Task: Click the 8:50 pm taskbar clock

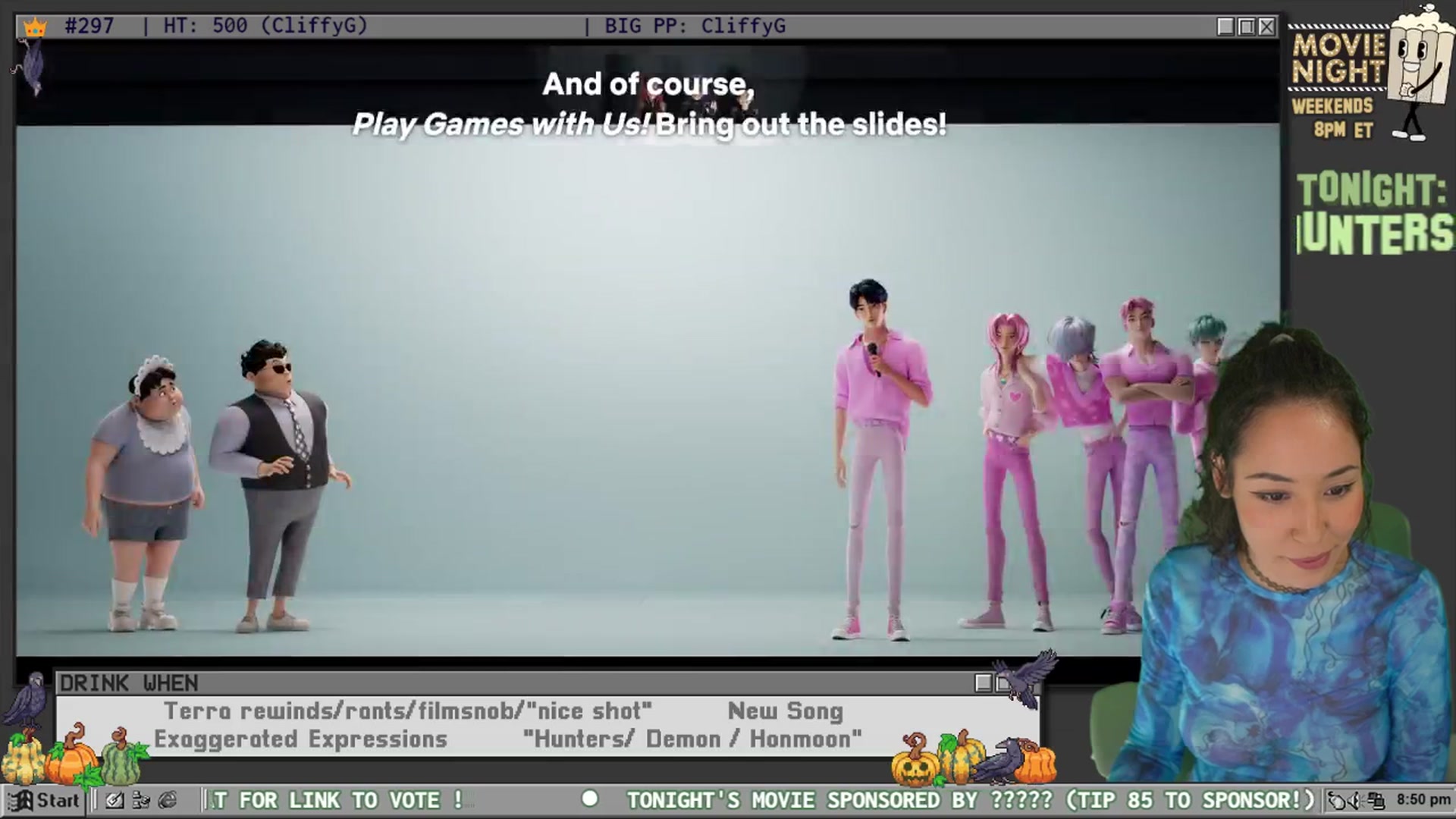Action: click(x=1423, y=799)
